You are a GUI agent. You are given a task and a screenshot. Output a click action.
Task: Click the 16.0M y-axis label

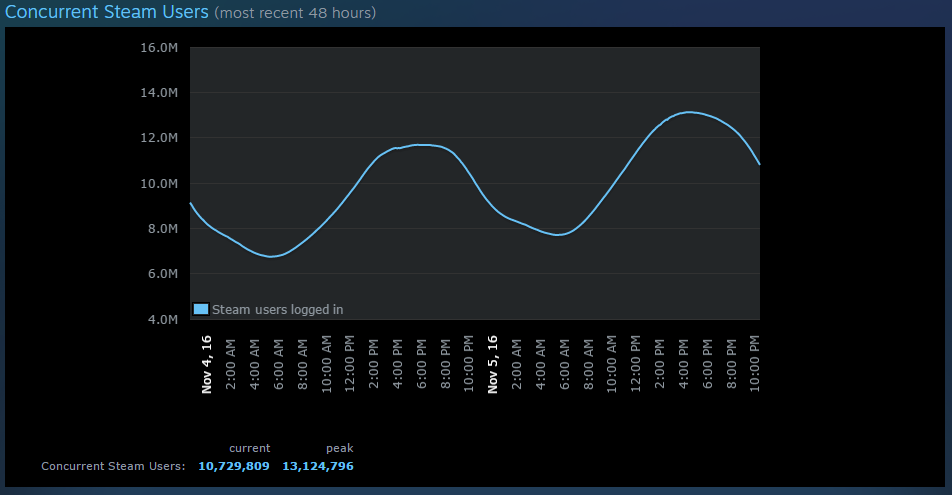(x=159, y=47)
